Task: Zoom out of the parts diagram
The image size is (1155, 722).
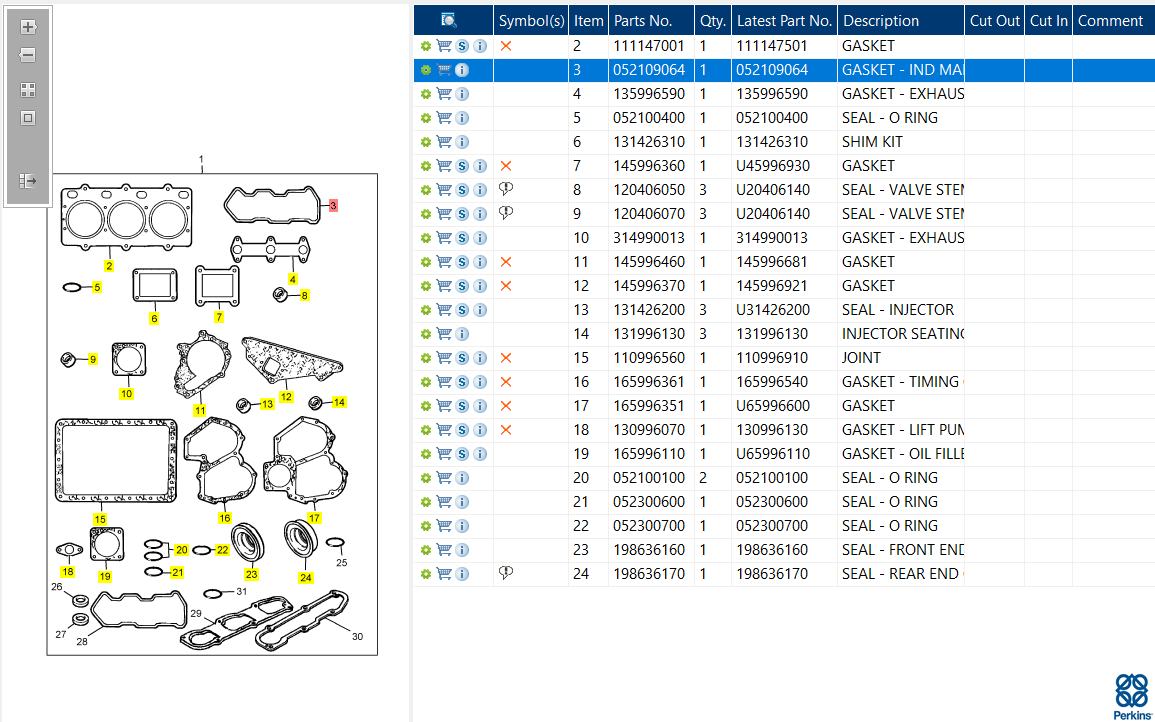Action: (x=28, y=55)
